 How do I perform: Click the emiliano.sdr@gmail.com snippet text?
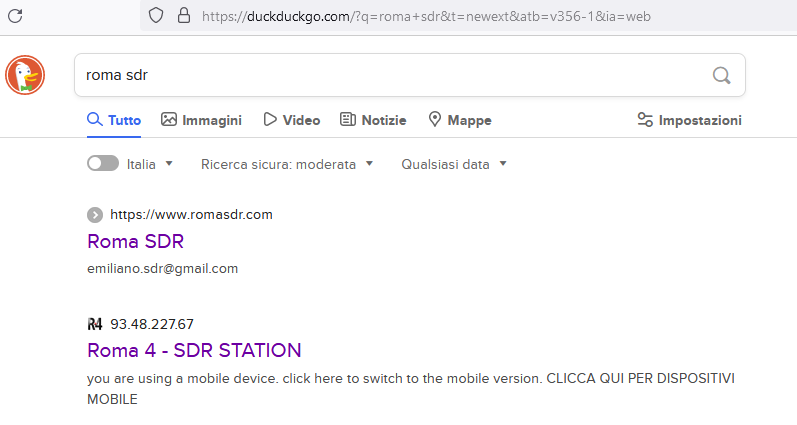[x=162, y=268]
